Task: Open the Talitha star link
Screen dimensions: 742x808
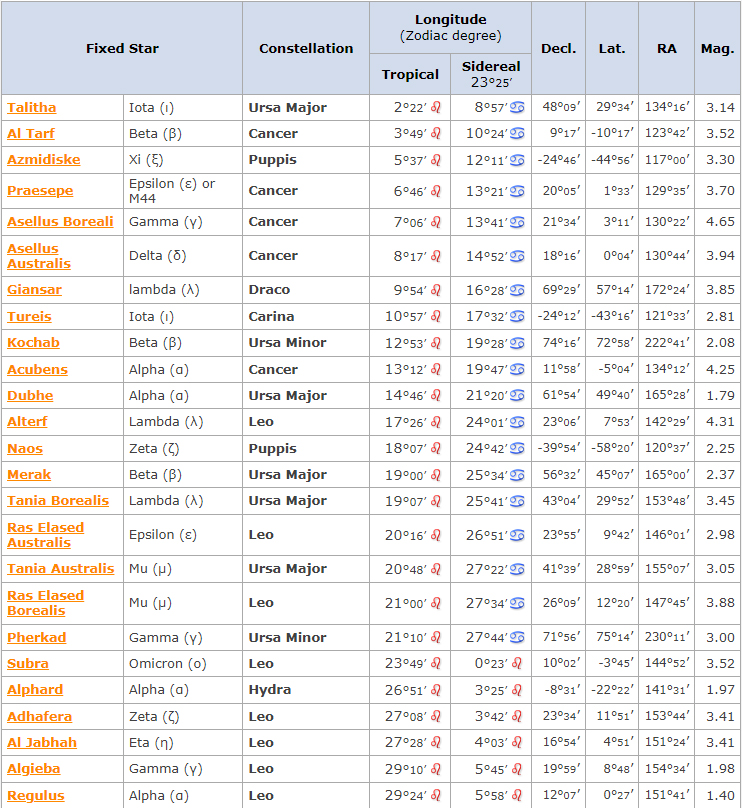Action: click(x=31, y=108)
